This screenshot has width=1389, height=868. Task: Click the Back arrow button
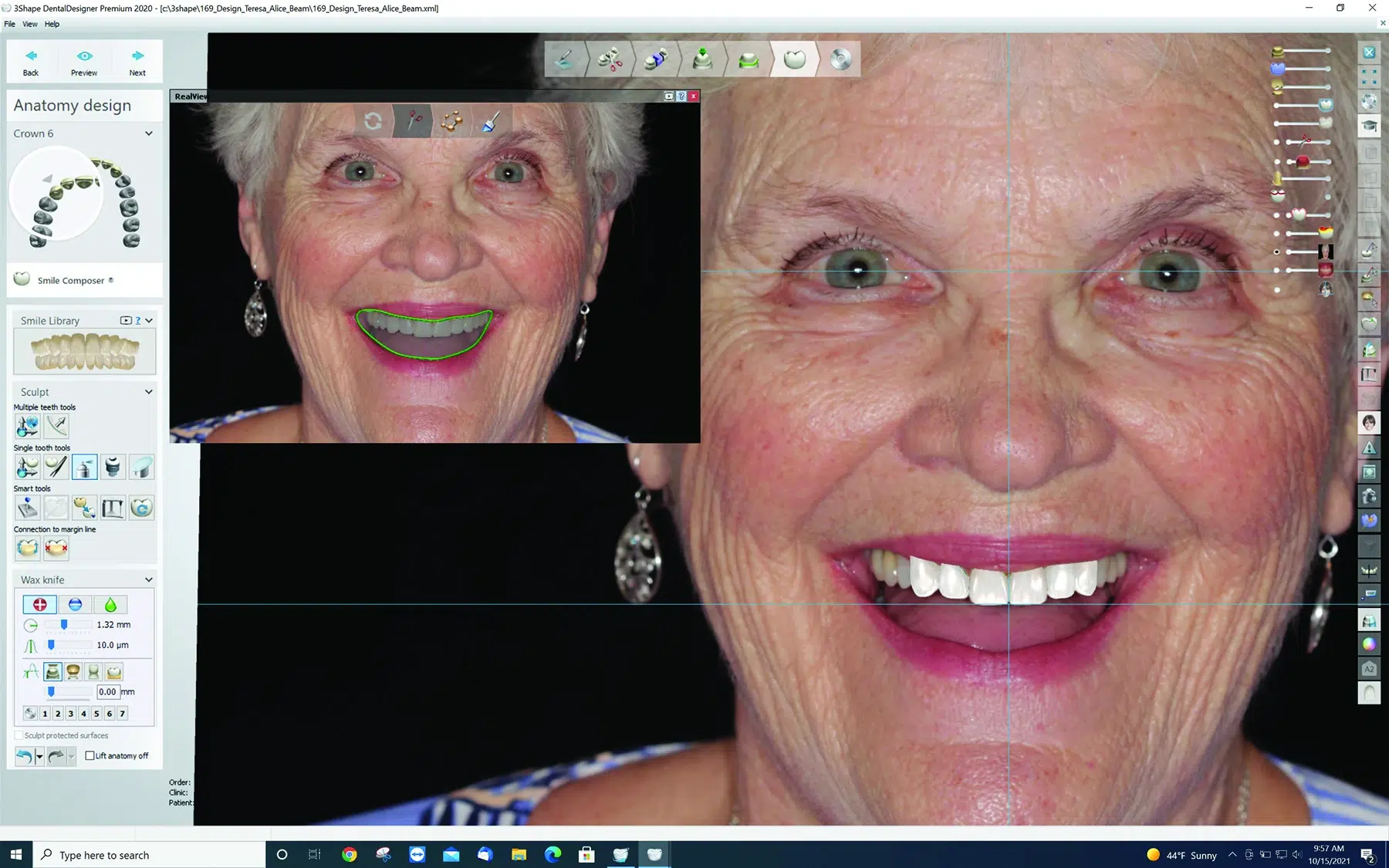(x=31, y=62)
